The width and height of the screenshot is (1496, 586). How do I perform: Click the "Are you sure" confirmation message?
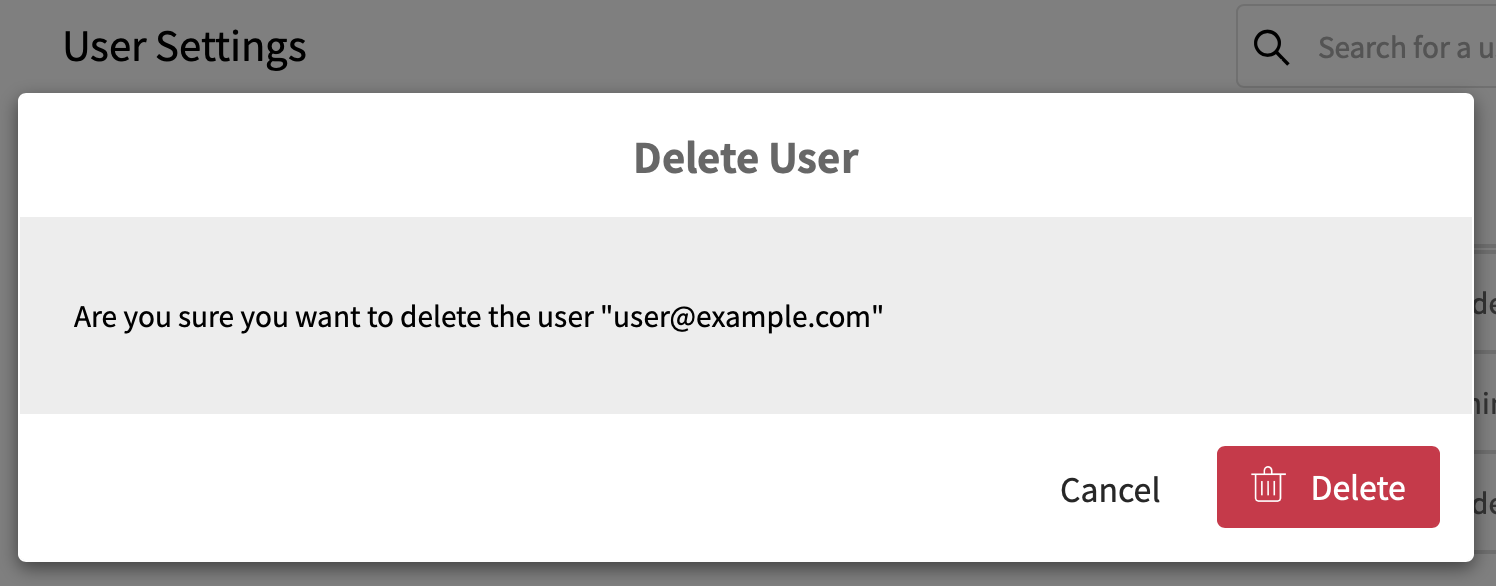click(x=479, y=318)
